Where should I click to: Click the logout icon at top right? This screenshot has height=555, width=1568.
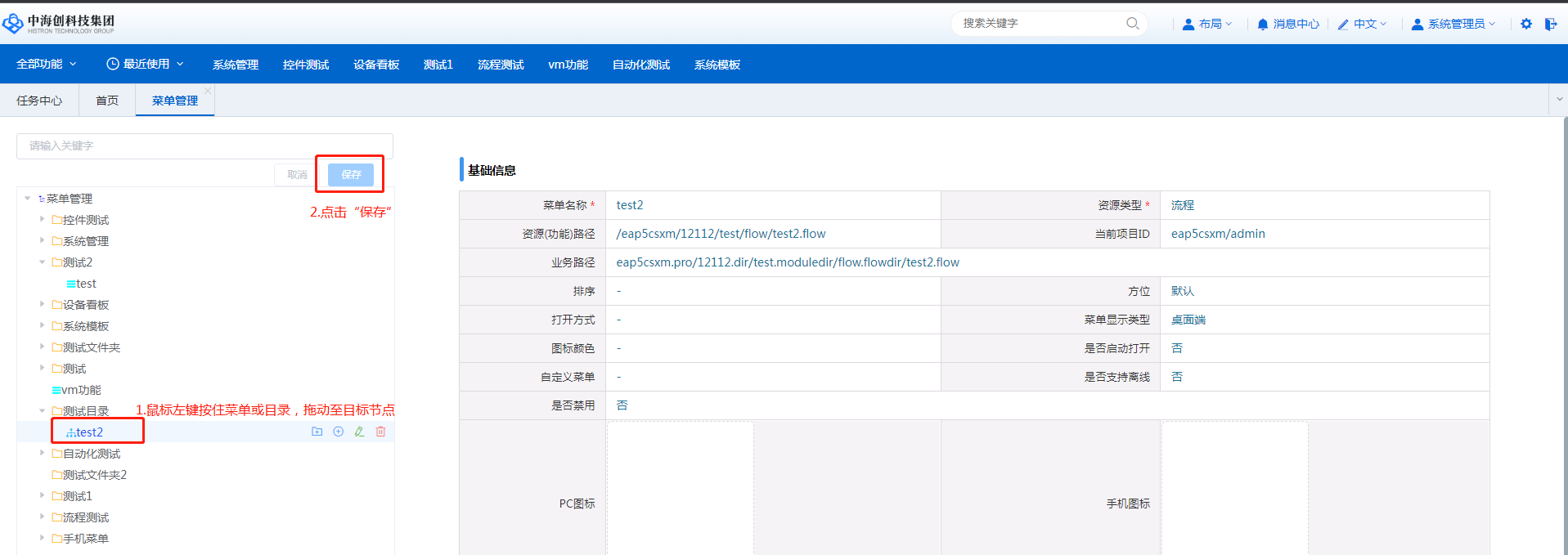[x=1550, y=24]
